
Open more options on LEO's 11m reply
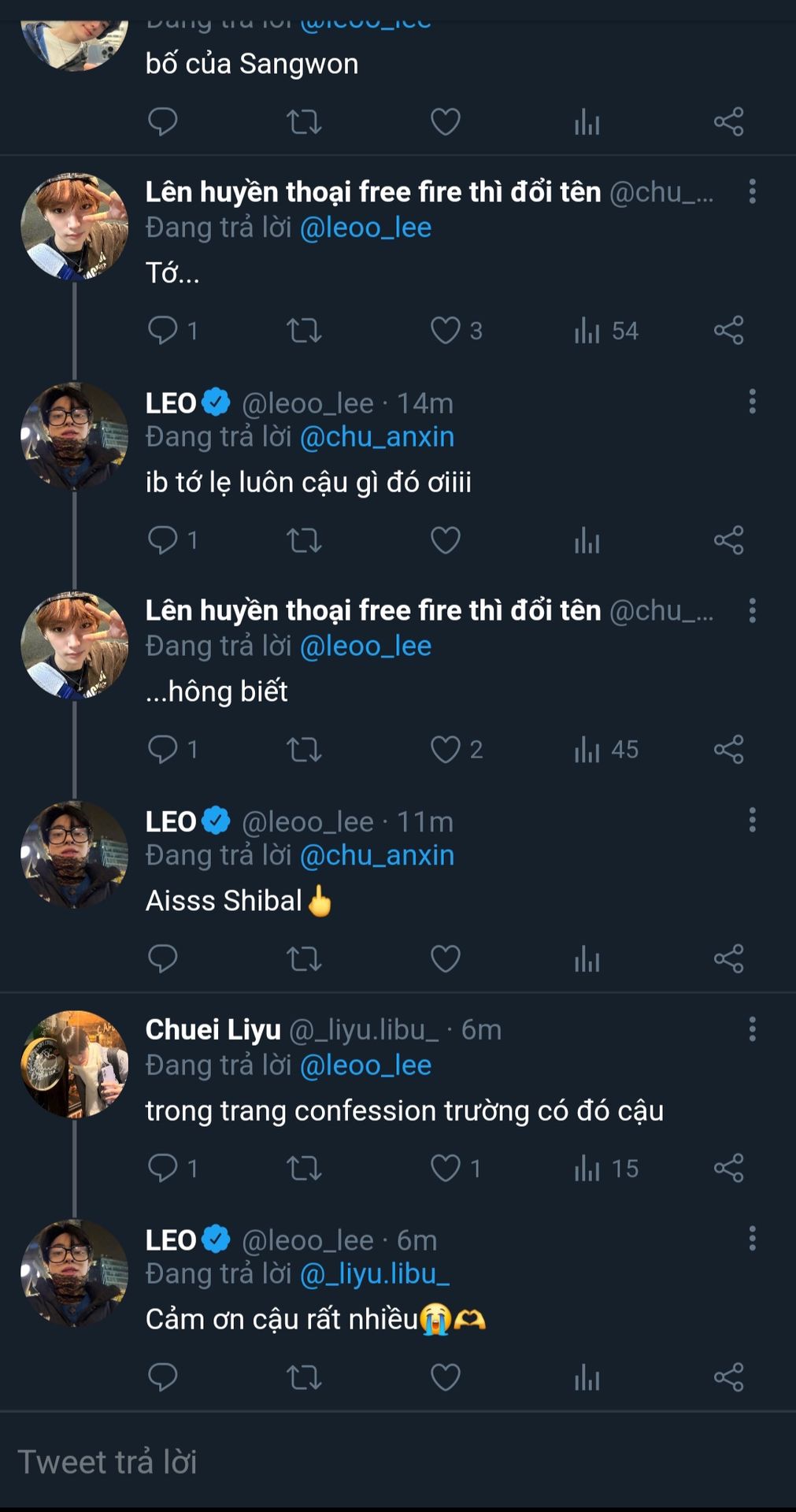point(752,820)
